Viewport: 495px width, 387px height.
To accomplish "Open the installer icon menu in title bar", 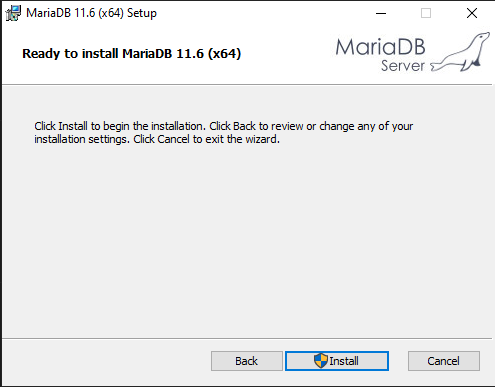I will [13, 13].
